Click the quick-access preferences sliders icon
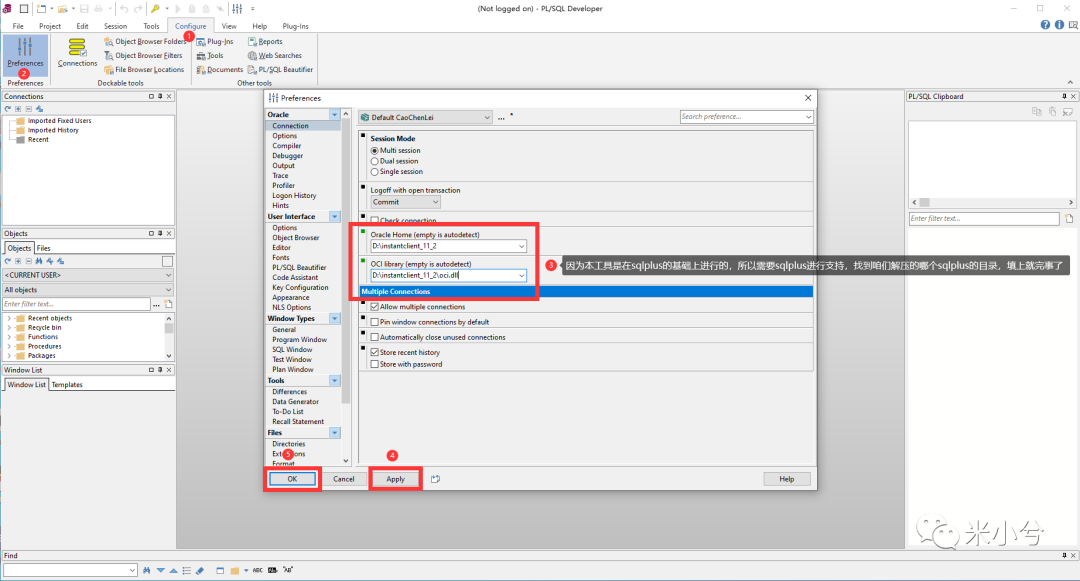Viewport: 1080px width, 581px height. coord(237,9)
